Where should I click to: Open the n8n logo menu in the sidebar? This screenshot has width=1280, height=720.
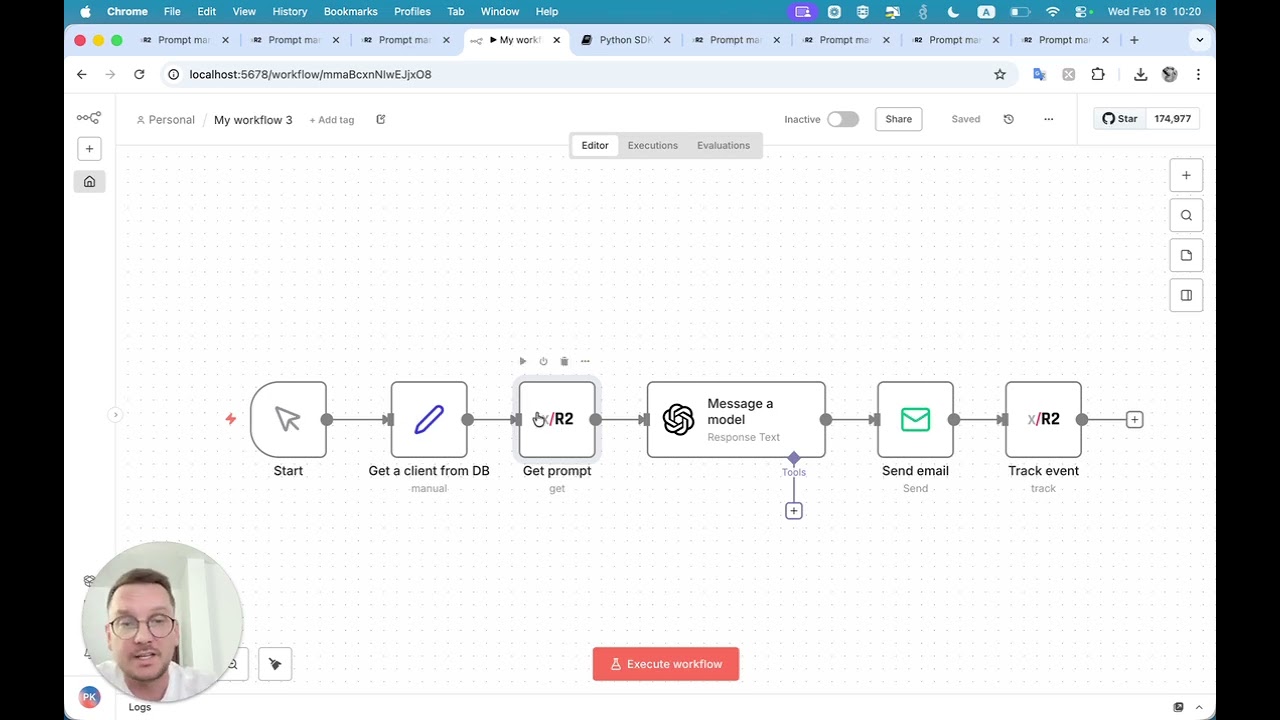coord(89,118)
